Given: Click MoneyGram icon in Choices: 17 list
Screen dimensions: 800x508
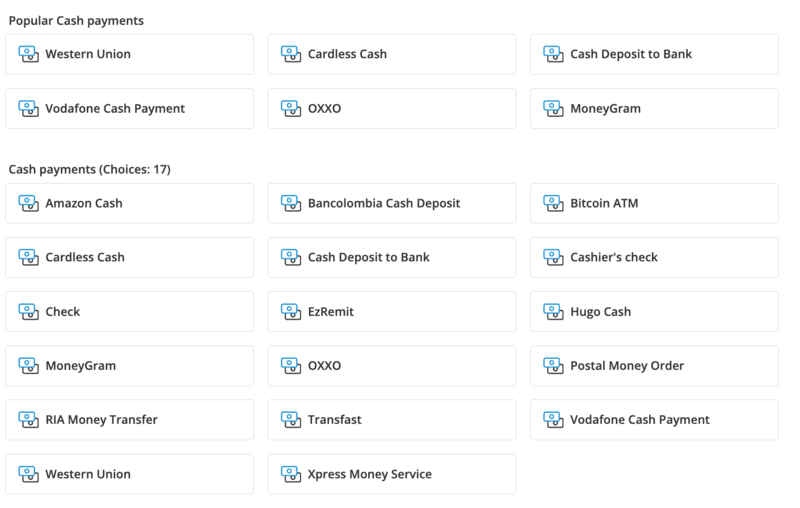Looking at the screenshot, I should [29, 366].
